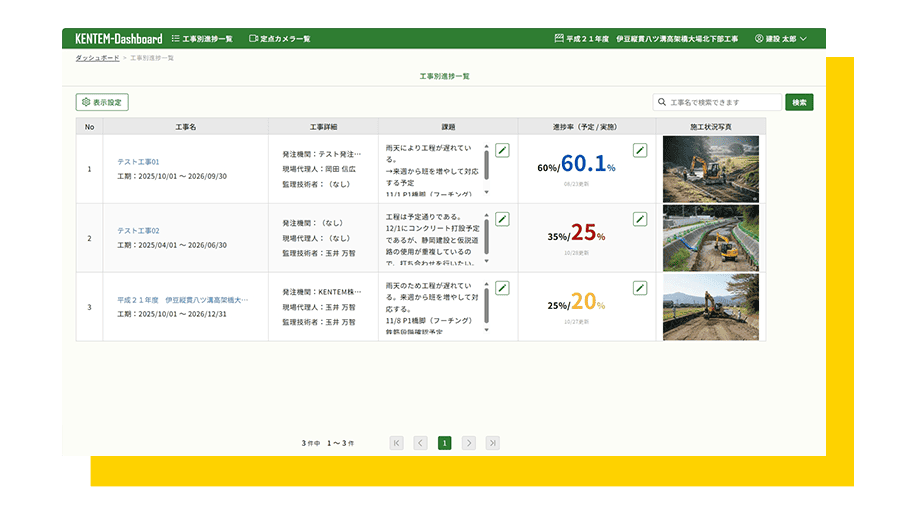Image resolution: width=916 pixels, height=515 pixels.
Task: Click up arrow of テスト工事01 課題 scroll
Action: 487,147
